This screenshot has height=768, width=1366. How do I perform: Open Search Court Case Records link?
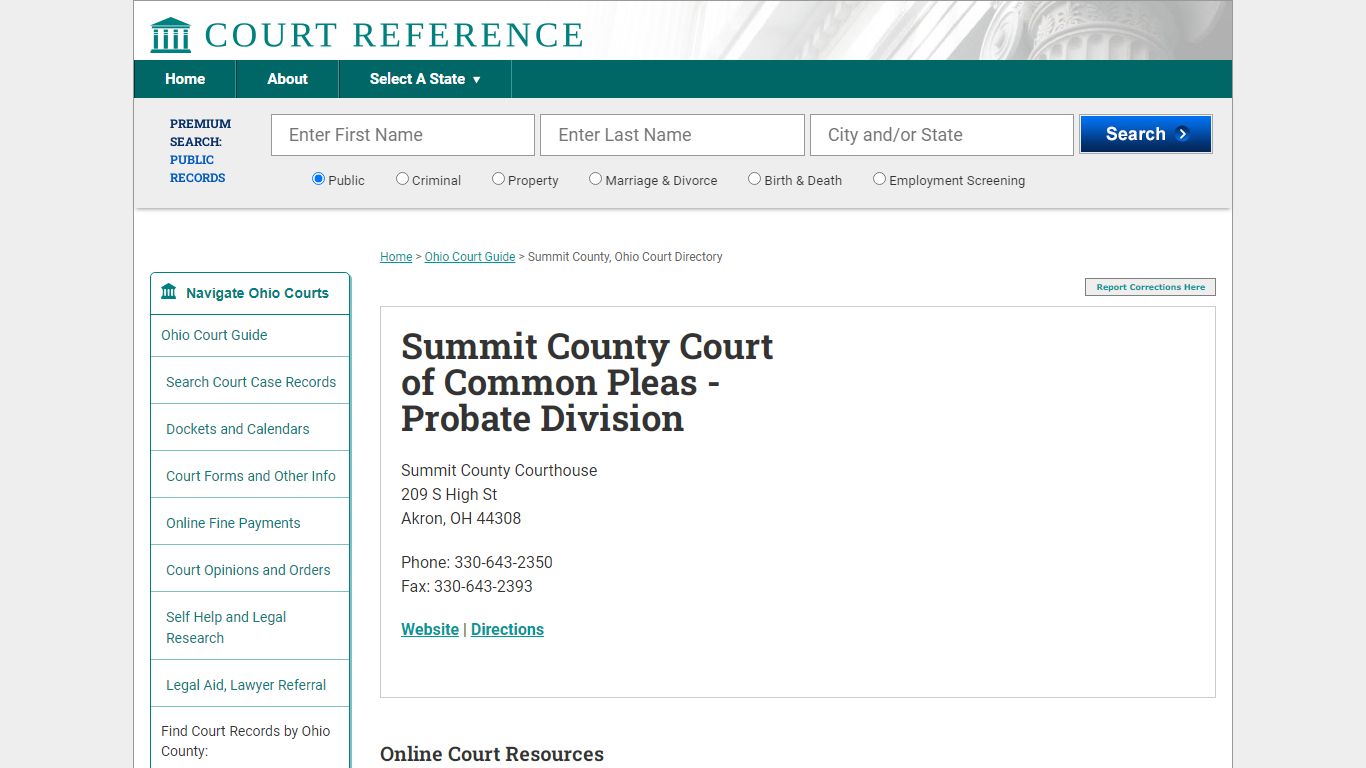click(x=251, y=382)
